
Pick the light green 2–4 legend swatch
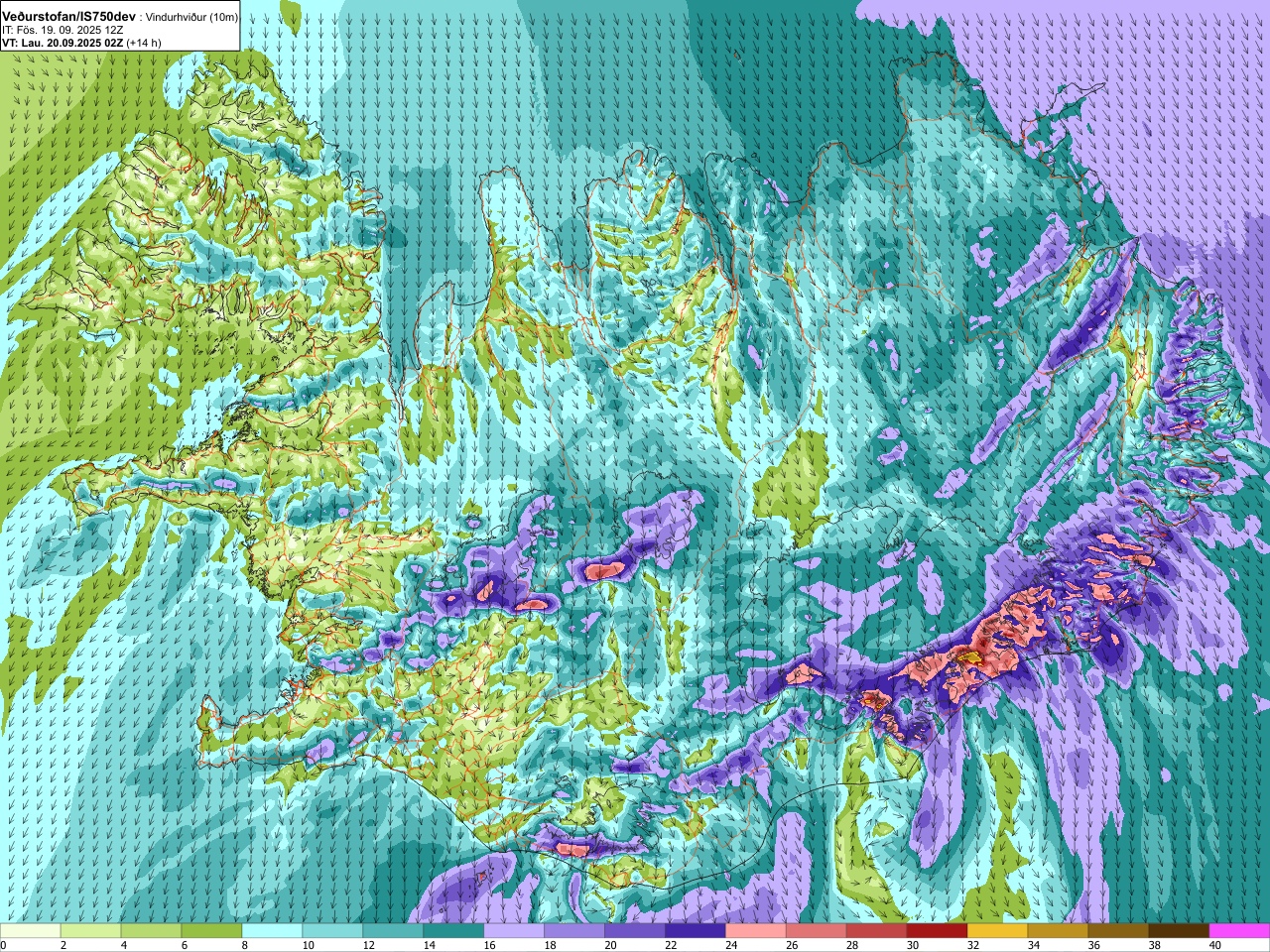[x=90, y=931]
